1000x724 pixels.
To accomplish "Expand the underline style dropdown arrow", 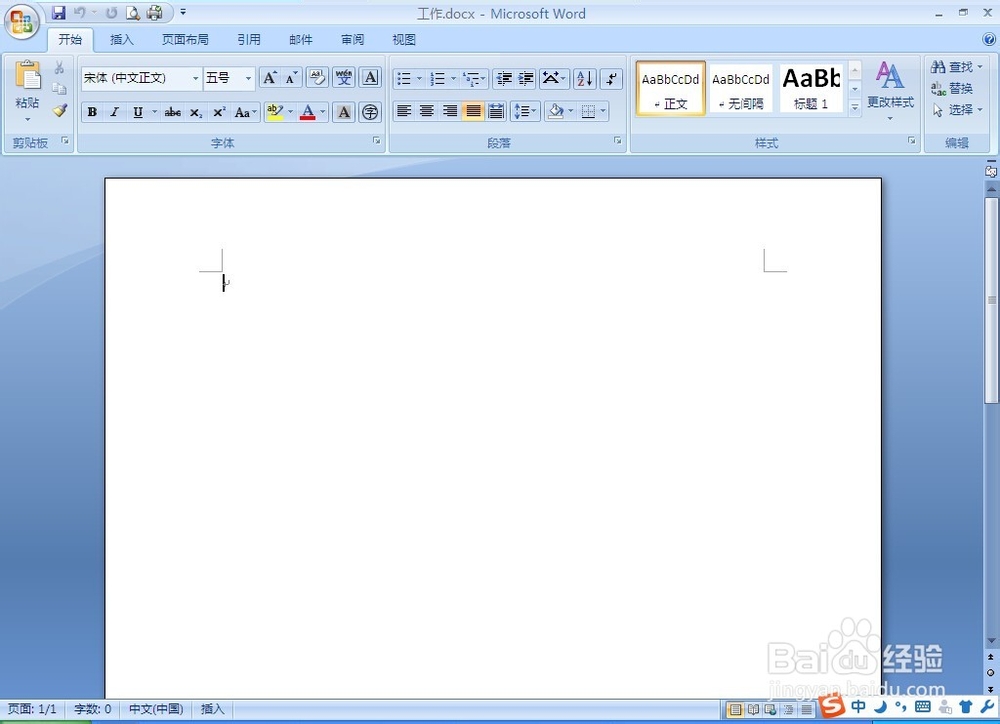I will click(x=154, y=112).
